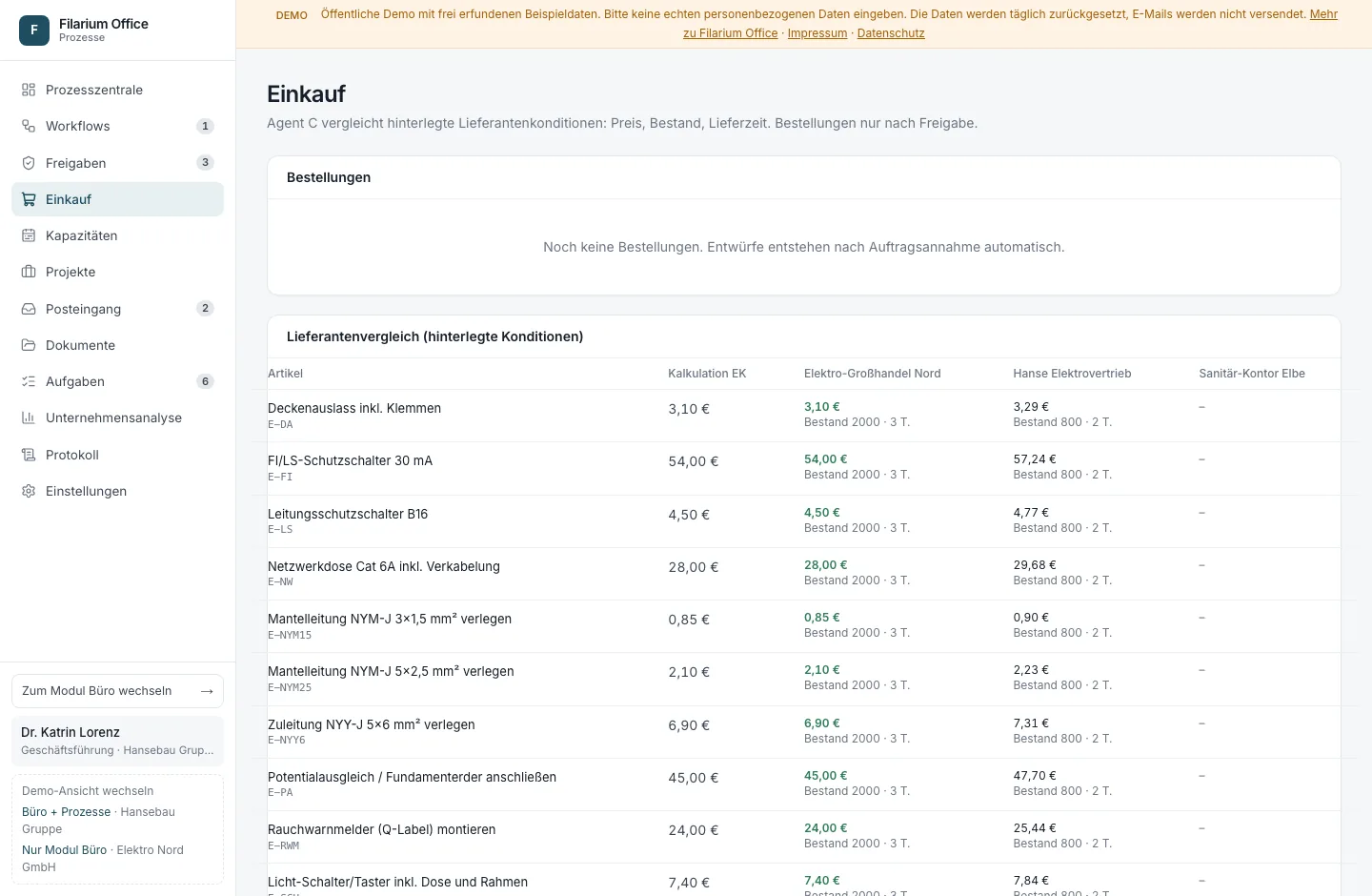This screenshot has width=1372, height=896.
Task: Open the Impressum link in banner
Action: coord(817,33)
